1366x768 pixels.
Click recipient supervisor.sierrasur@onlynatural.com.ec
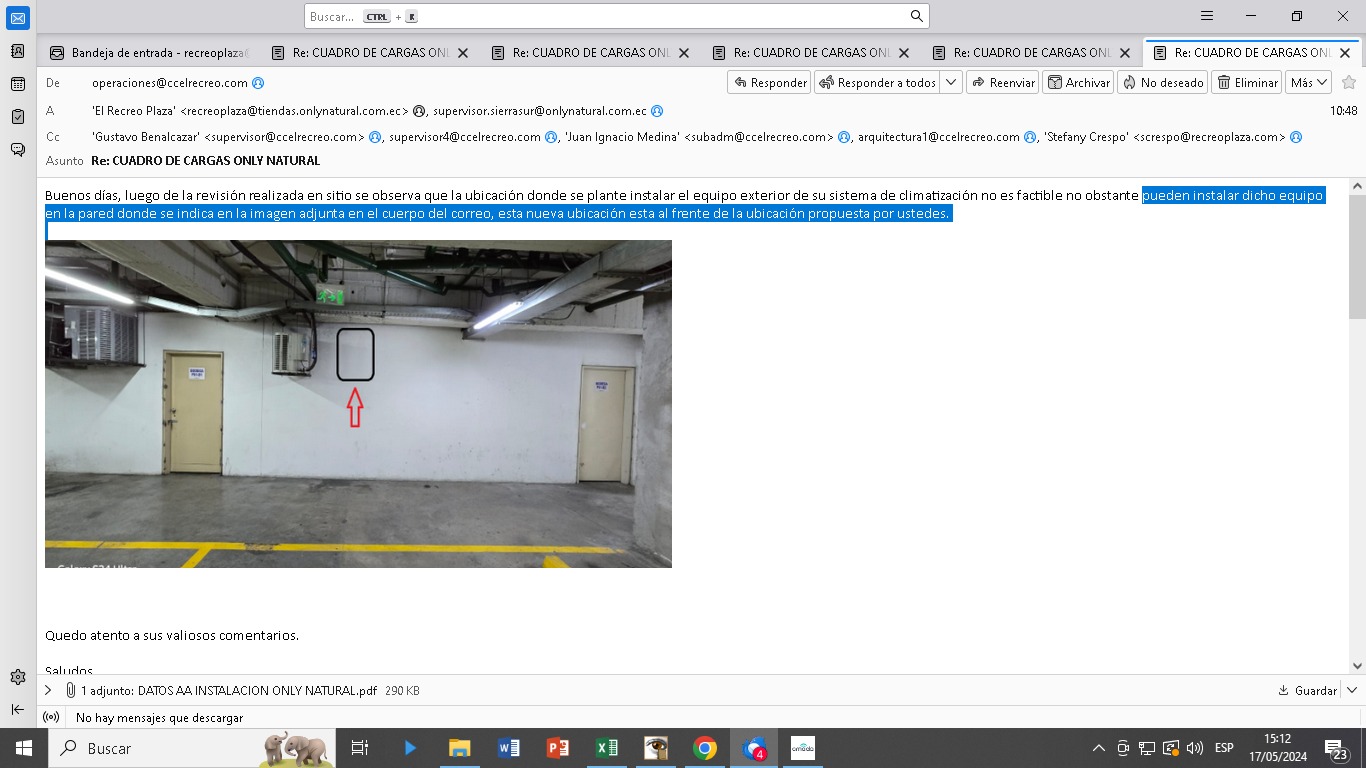tap(540, 111)
